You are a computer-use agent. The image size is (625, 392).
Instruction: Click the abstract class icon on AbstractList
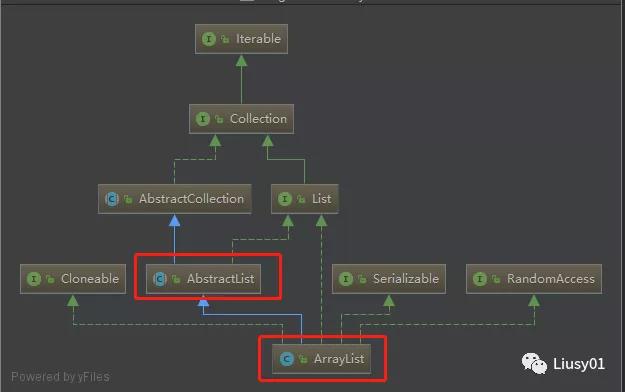point(160,279)
